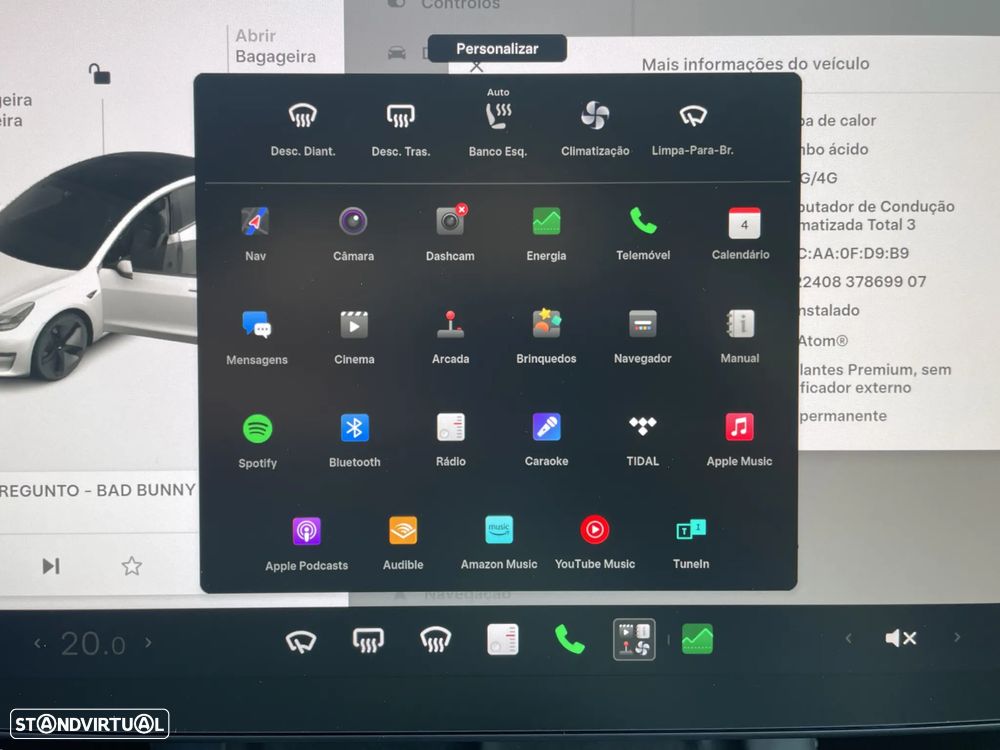Screen dimensions: 1000x750
Task: Activate wipers Limpa-Para-Br. in popup
Action: pos(693,127)
